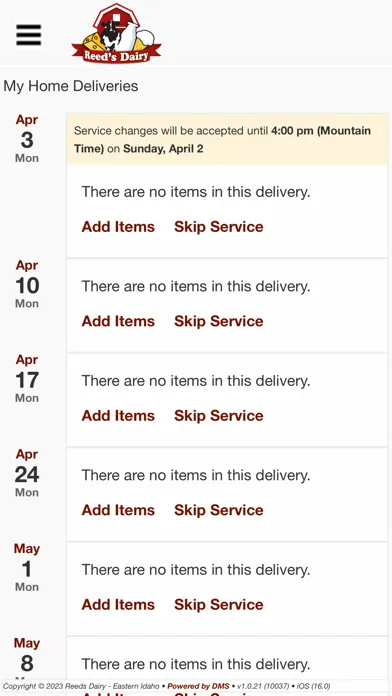Select the May 1 Mon date label
This screenshot has height=696, width=392.
pos(27,568)
